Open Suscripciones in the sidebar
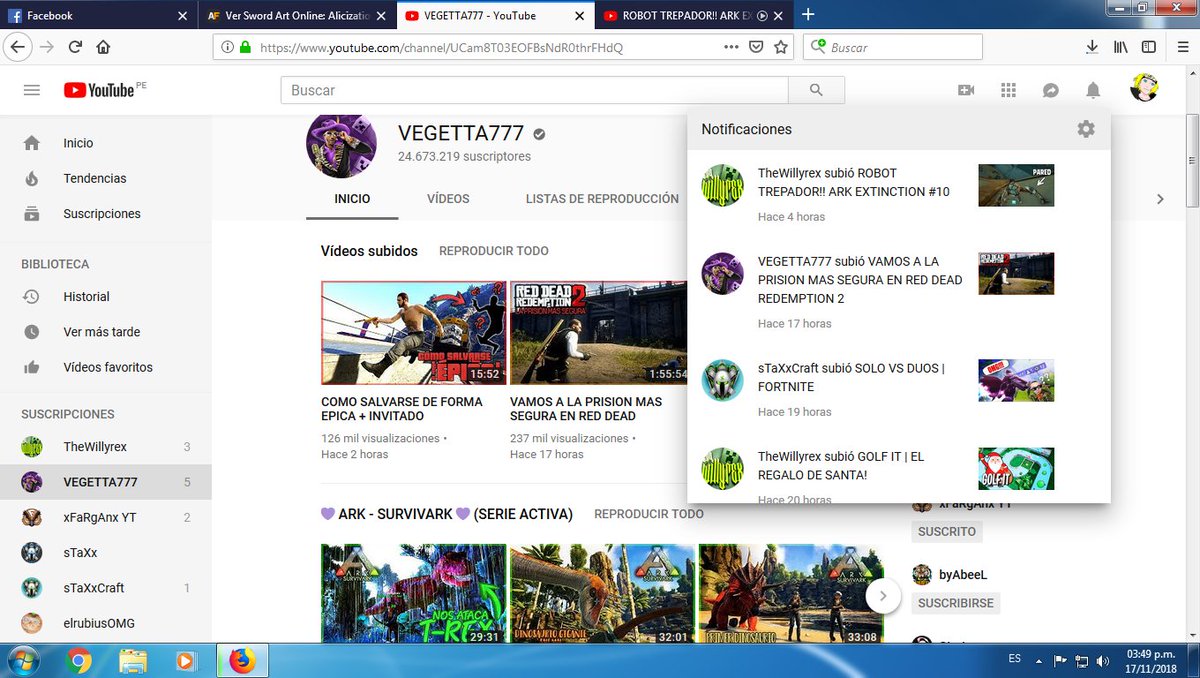 coord(106,214)
